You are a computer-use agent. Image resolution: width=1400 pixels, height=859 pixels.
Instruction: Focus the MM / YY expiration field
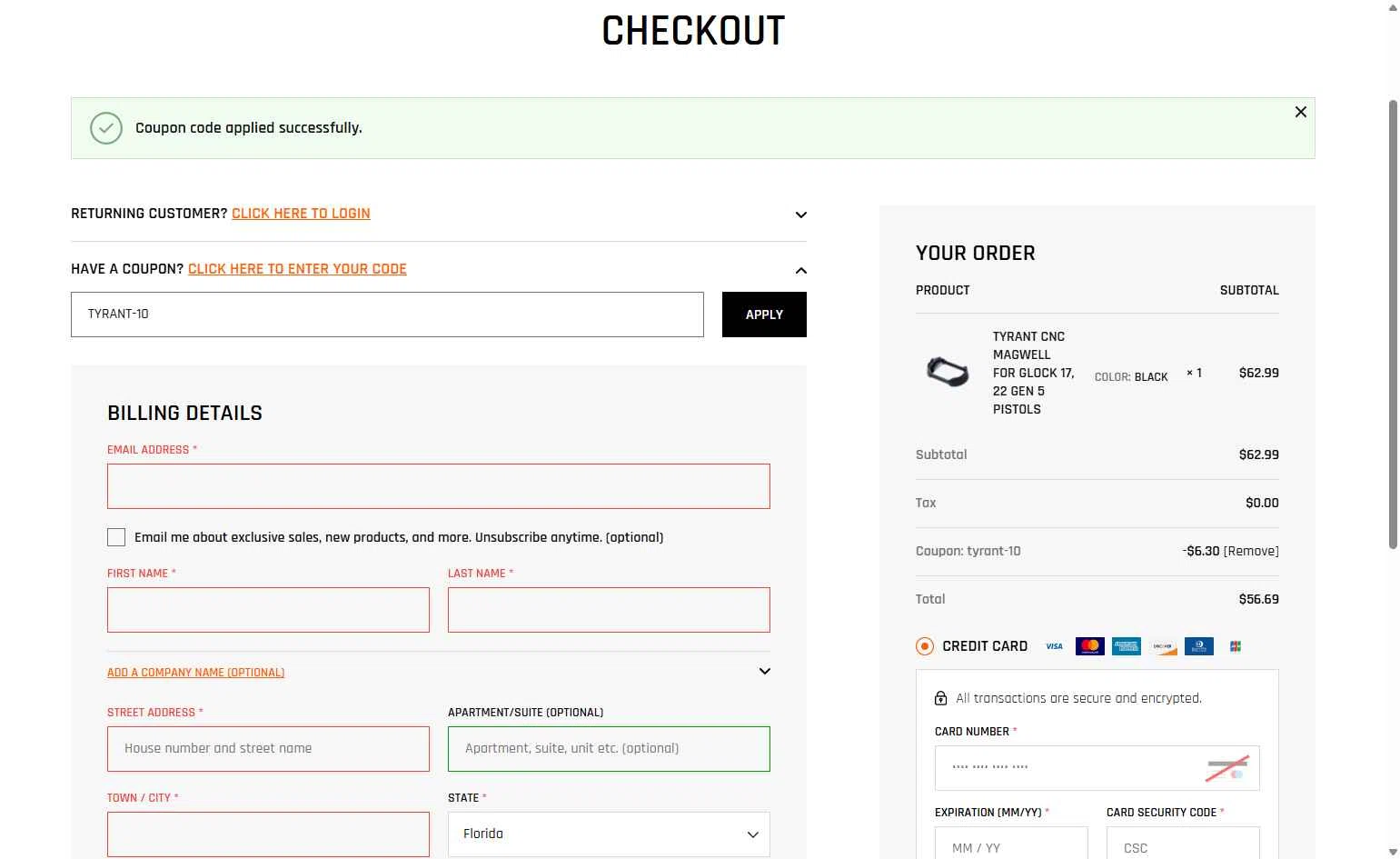point(1011,844)
